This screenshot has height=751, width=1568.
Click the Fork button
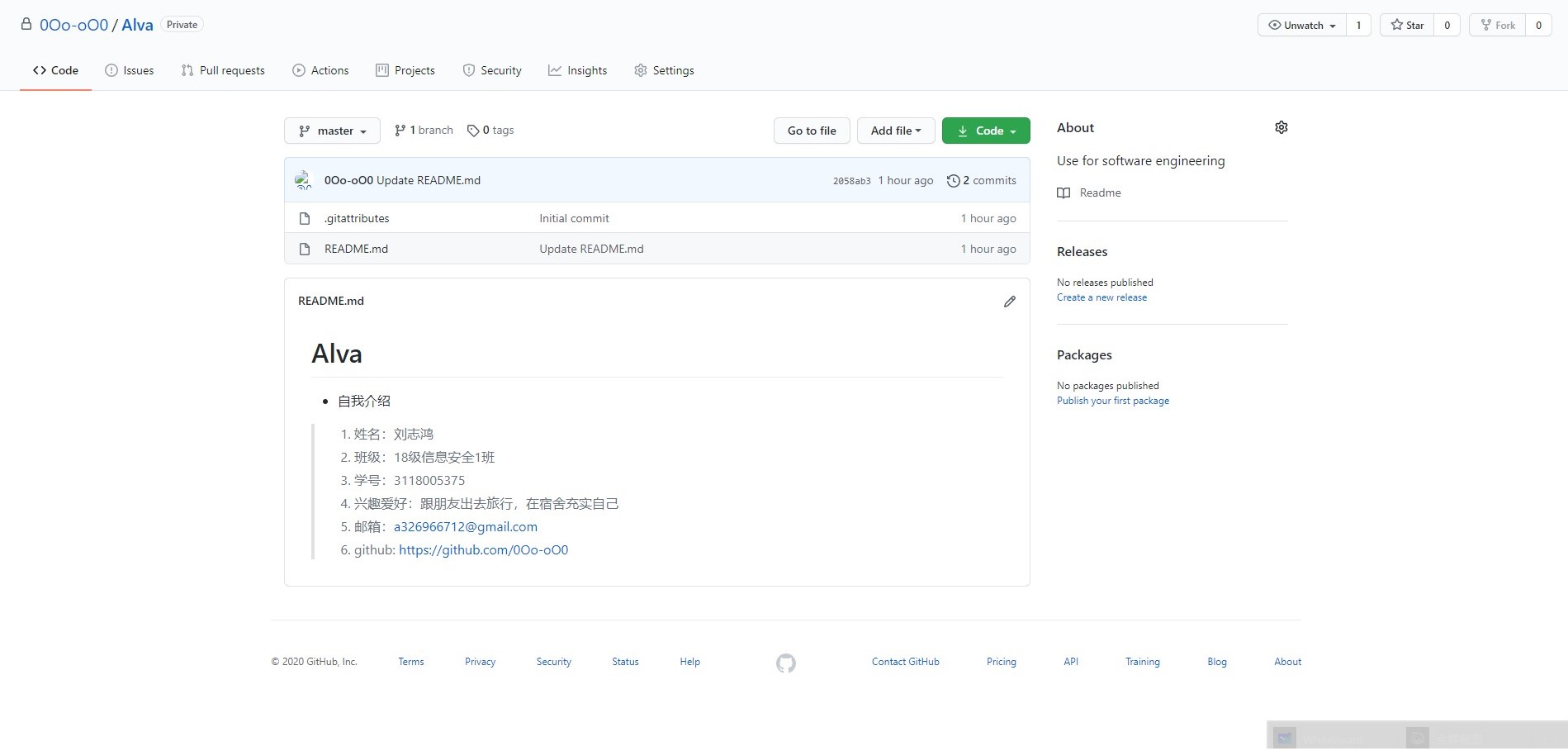(x=1498, y=25)
